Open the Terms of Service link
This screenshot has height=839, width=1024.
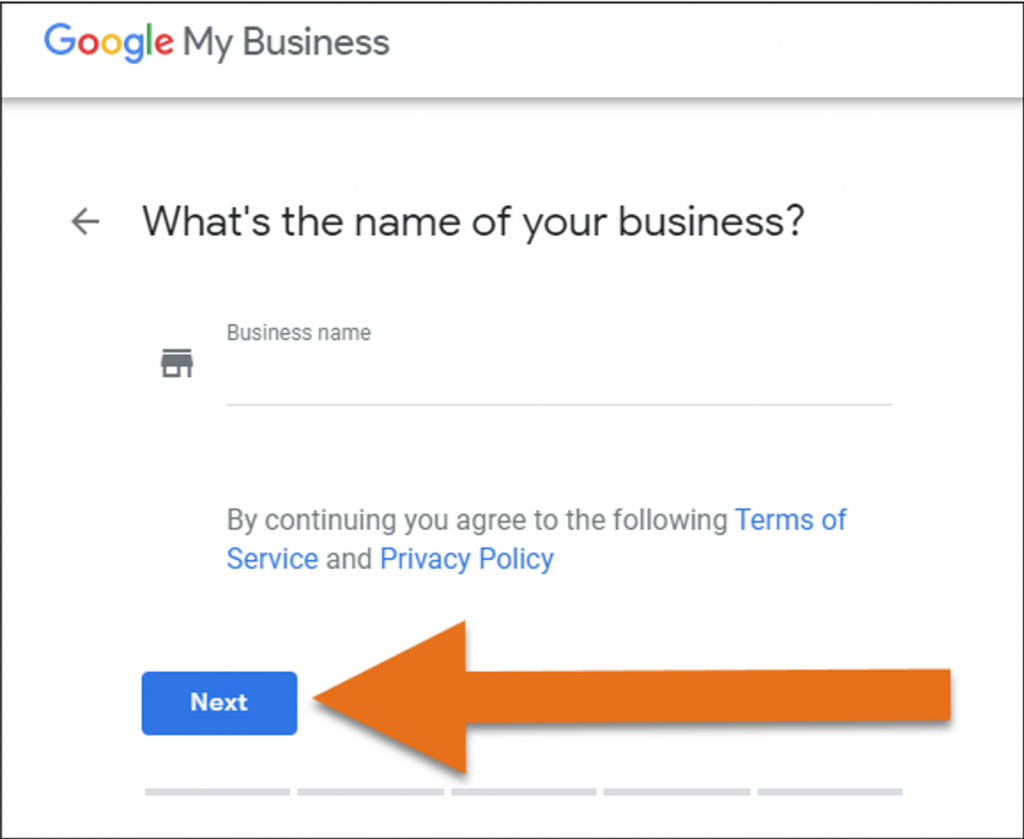coord(536,539)
